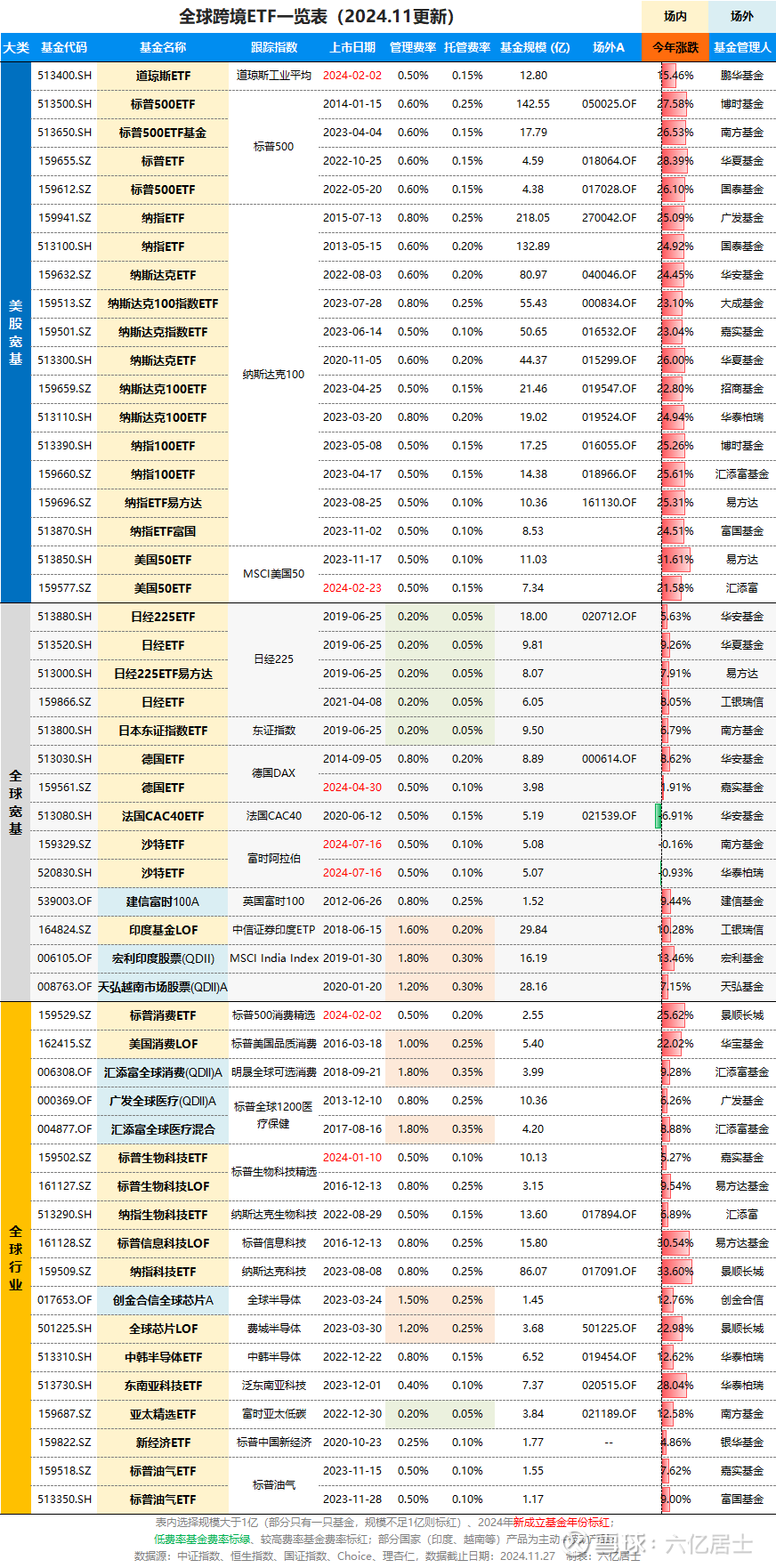Click the 基金管理人 column header
776x1568 pixels.
(742, 47)
